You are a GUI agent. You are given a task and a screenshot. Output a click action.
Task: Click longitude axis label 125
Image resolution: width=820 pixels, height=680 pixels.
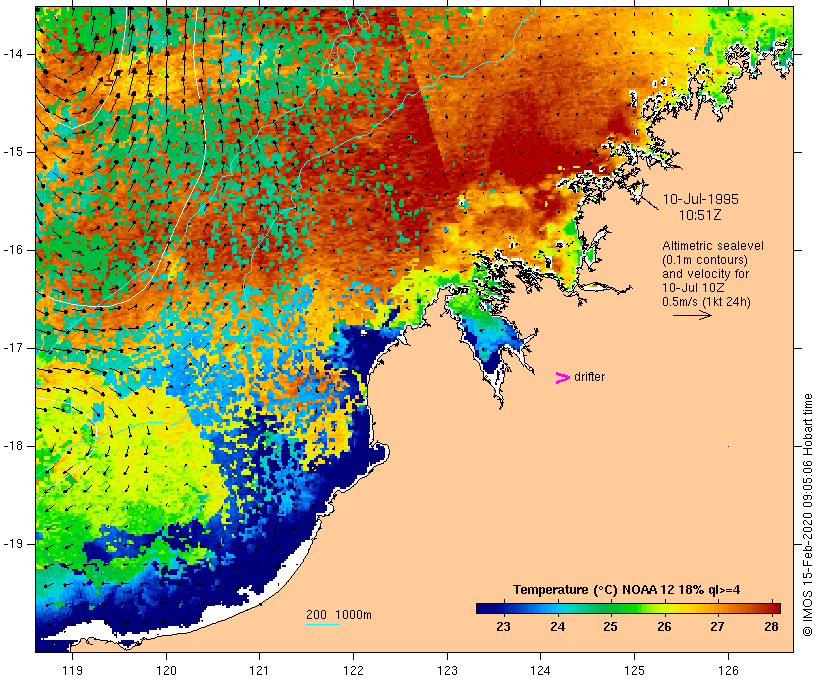click(x=635, y=671)
